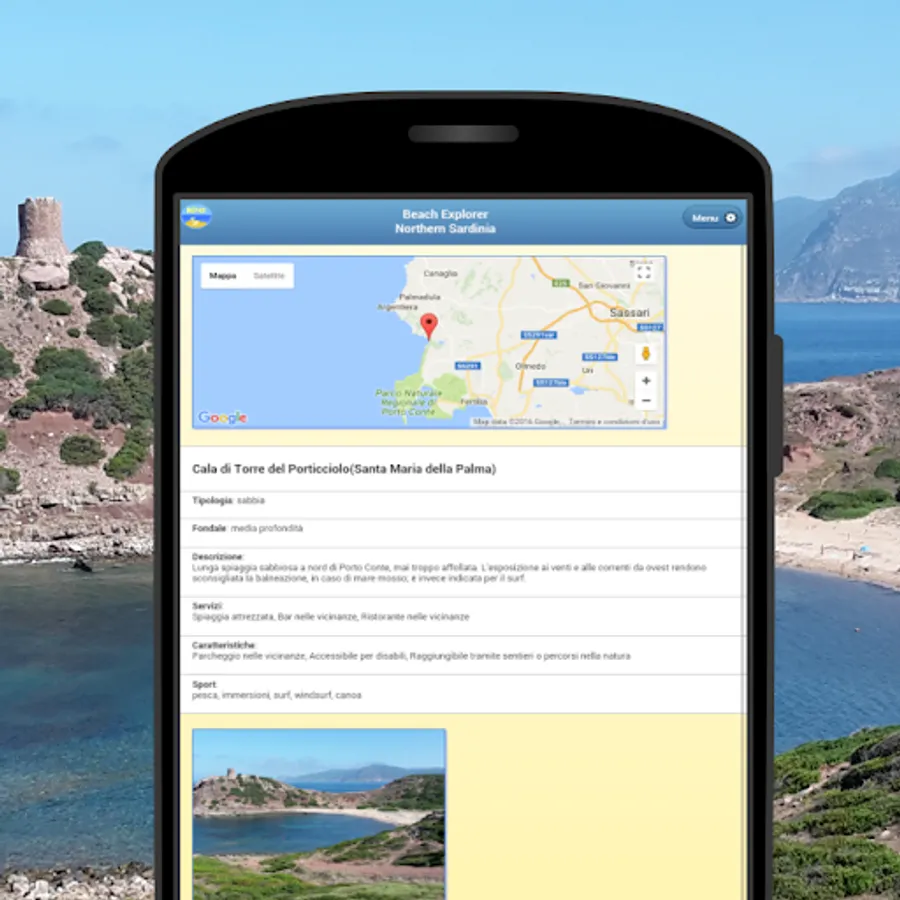This screenshot has width=900, height=900.
Task: Click the Sport row listing pesca, immersioni
Action: click(x=463, y=695)
